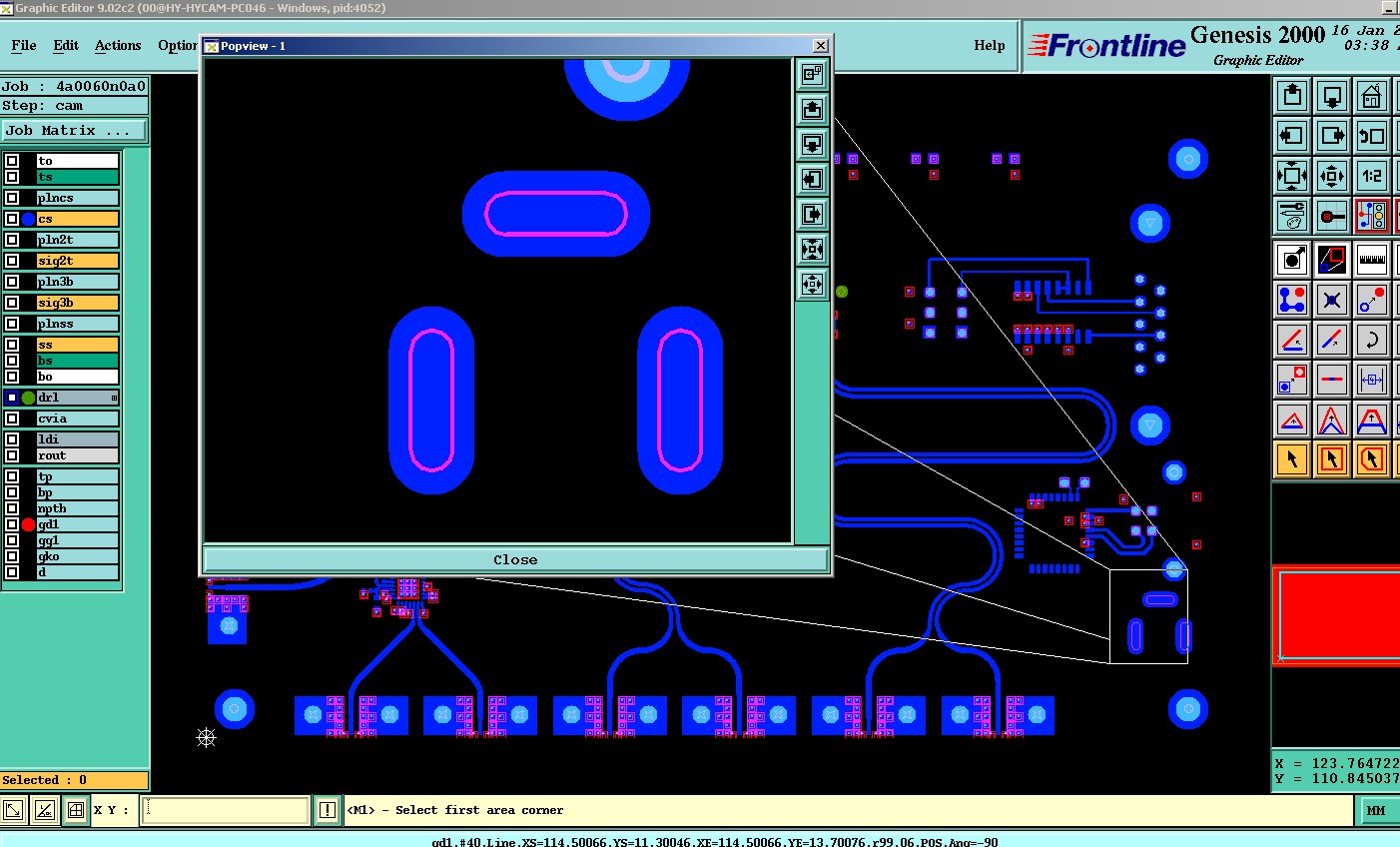Click the plain arrow selection mode icon

tap(1292, 459)
